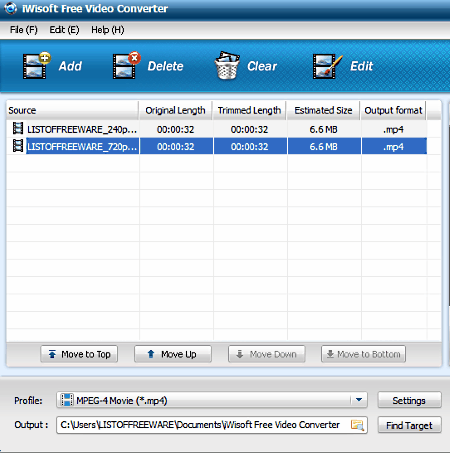Select the LISTOFFREEWARE_720p file name
450x453 pixels.
coord(82,147)
